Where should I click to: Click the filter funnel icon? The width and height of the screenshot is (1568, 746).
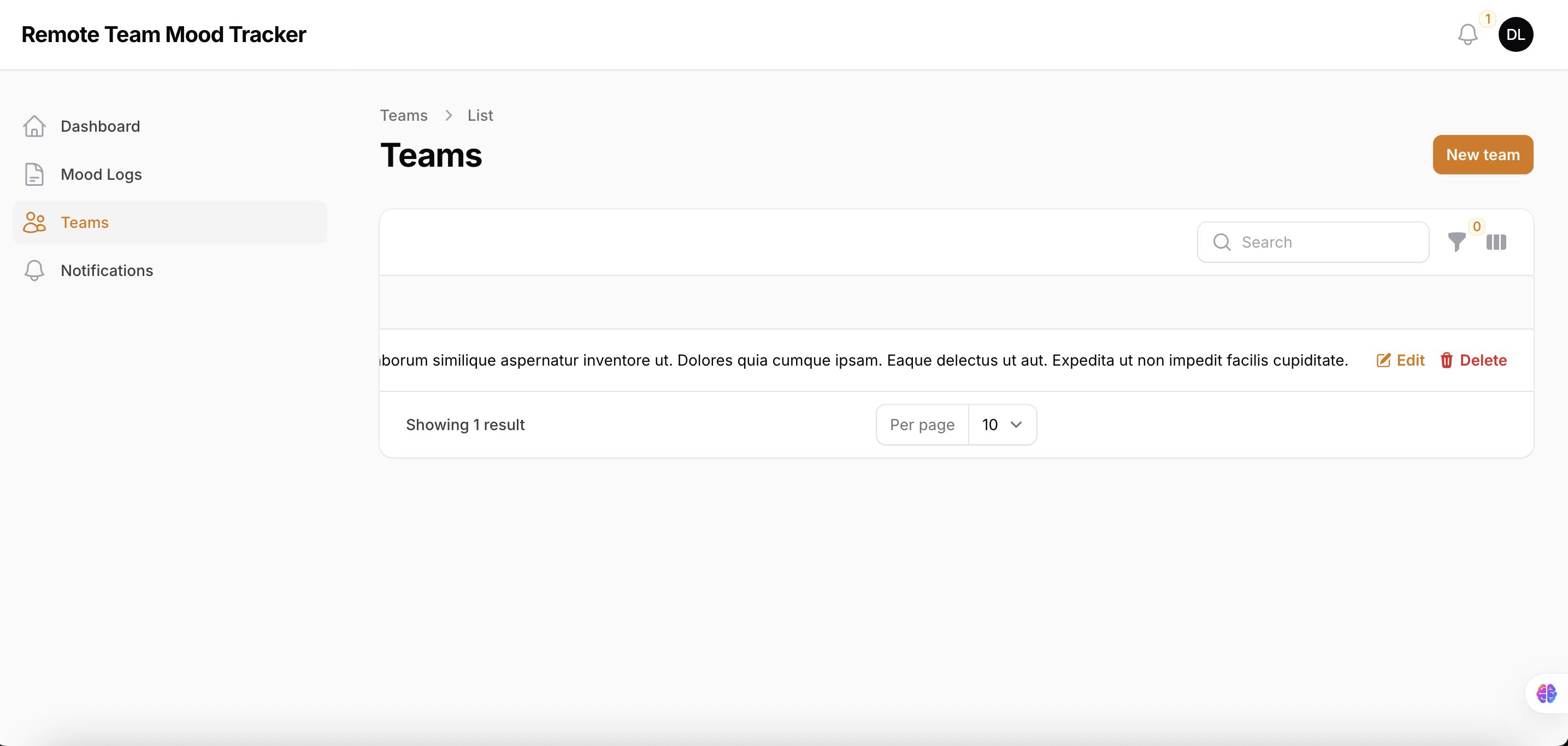(x=1457, y=242)
